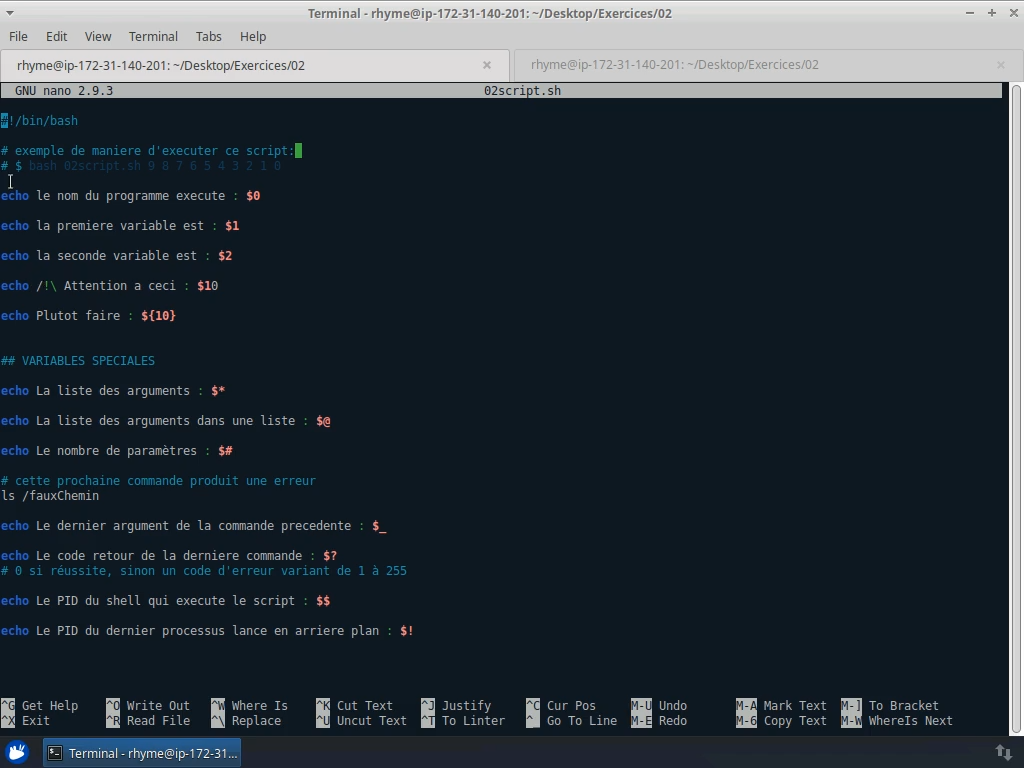The image size is (1024, 768).
Task: Click the 'PID du shell' $$ line
Action: [x=166, y=601]
